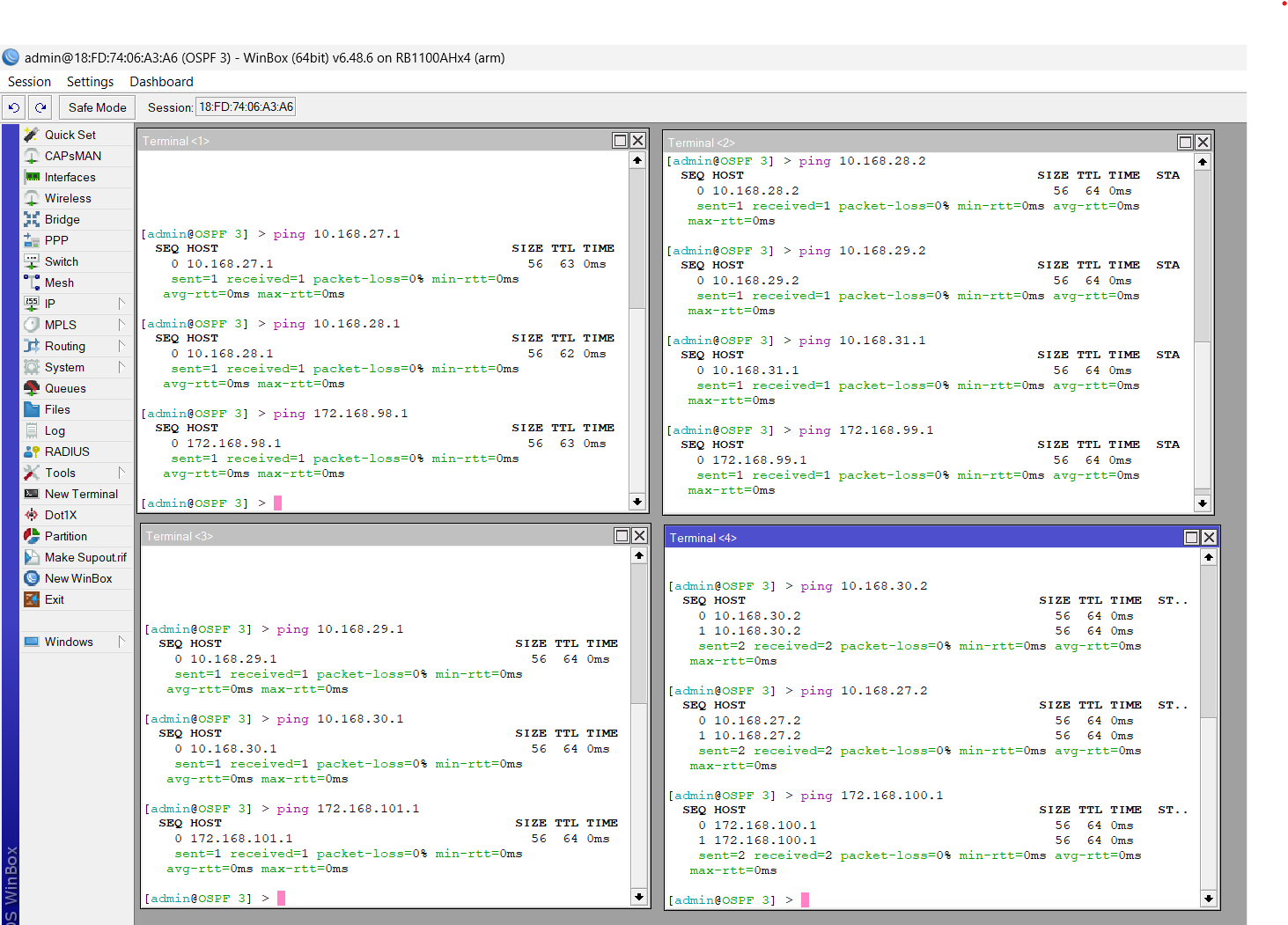1288x925 pixels.
Task: Click the Quick Set icon in sidebar
Action: [x=32, y=135]
